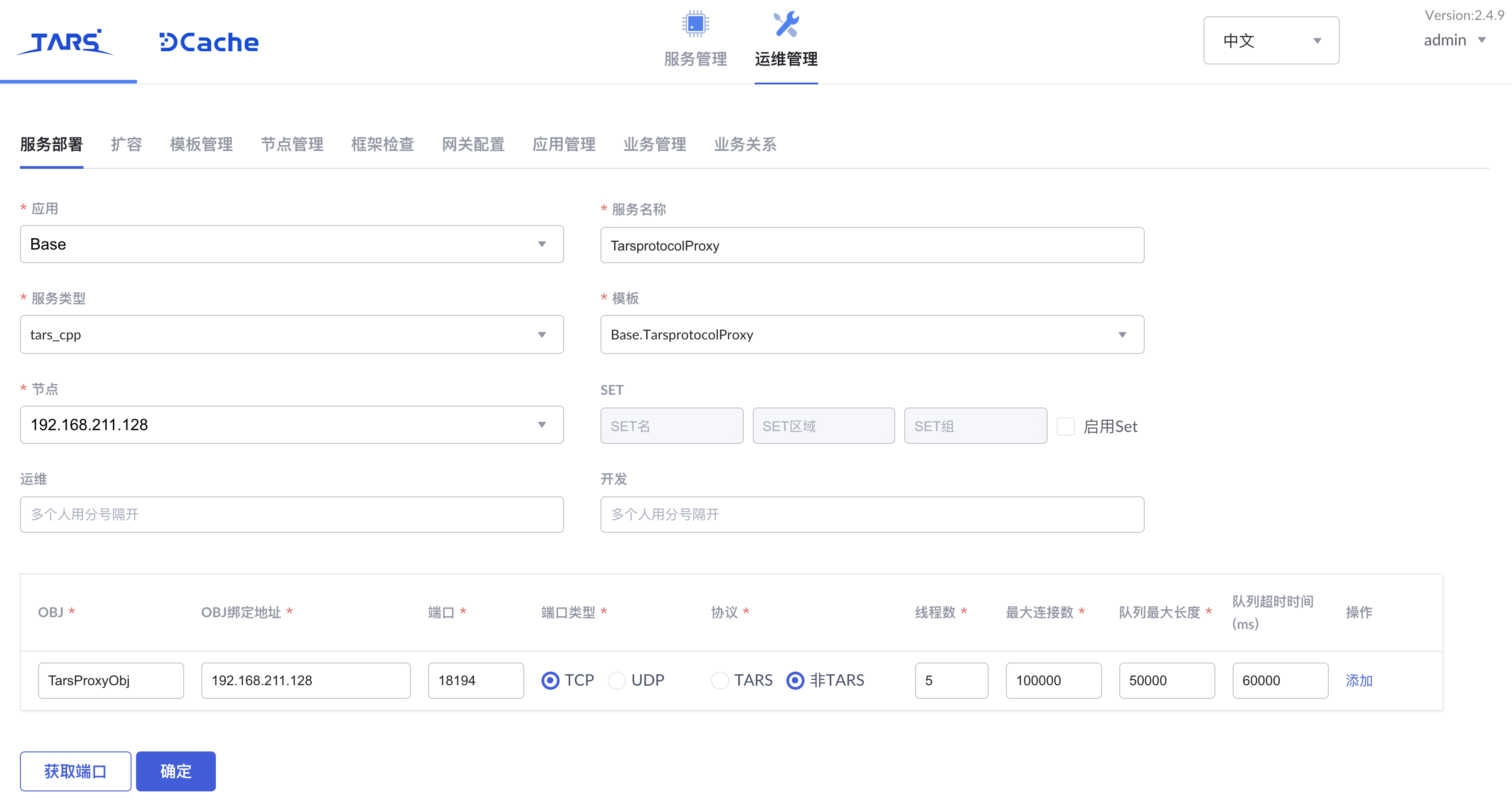Switch to the 模板管理 tab
The height and width of the screenshot is (805, 1512).
tap(201, 144)
